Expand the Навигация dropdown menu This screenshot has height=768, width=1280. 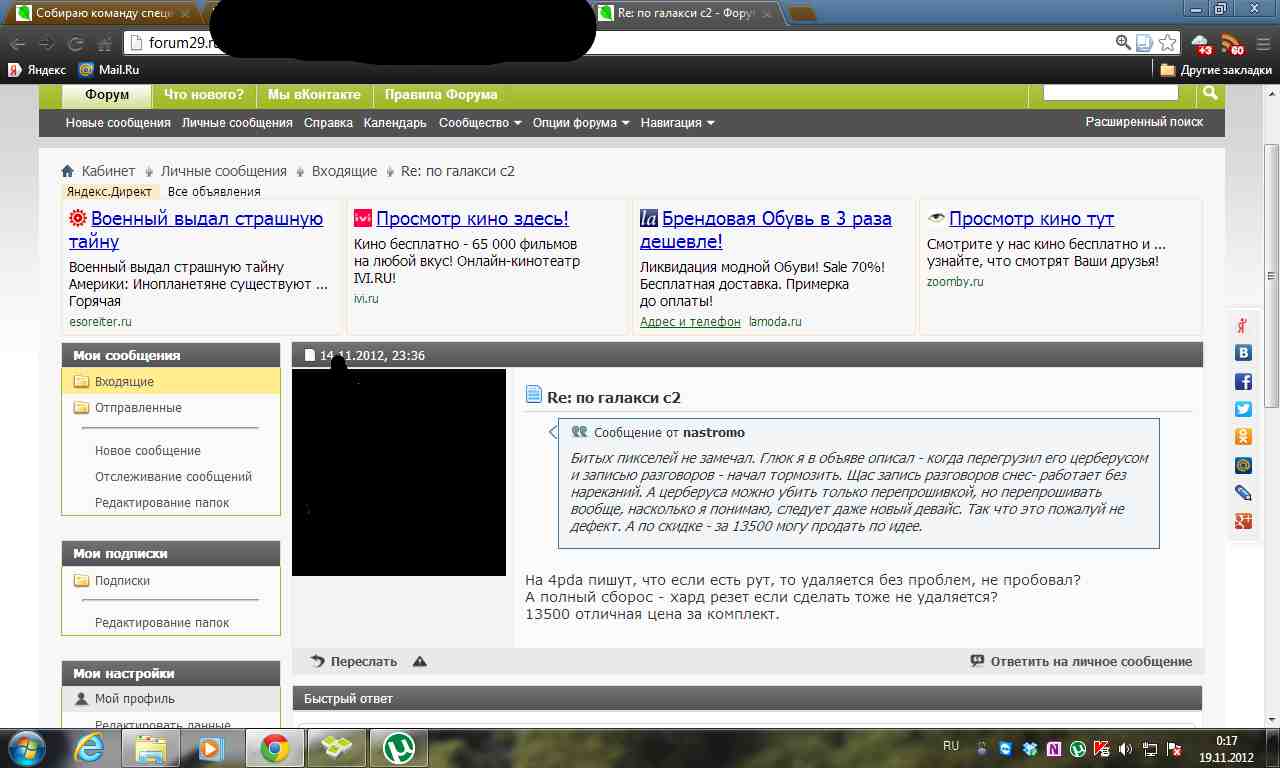tap(677, 123)
